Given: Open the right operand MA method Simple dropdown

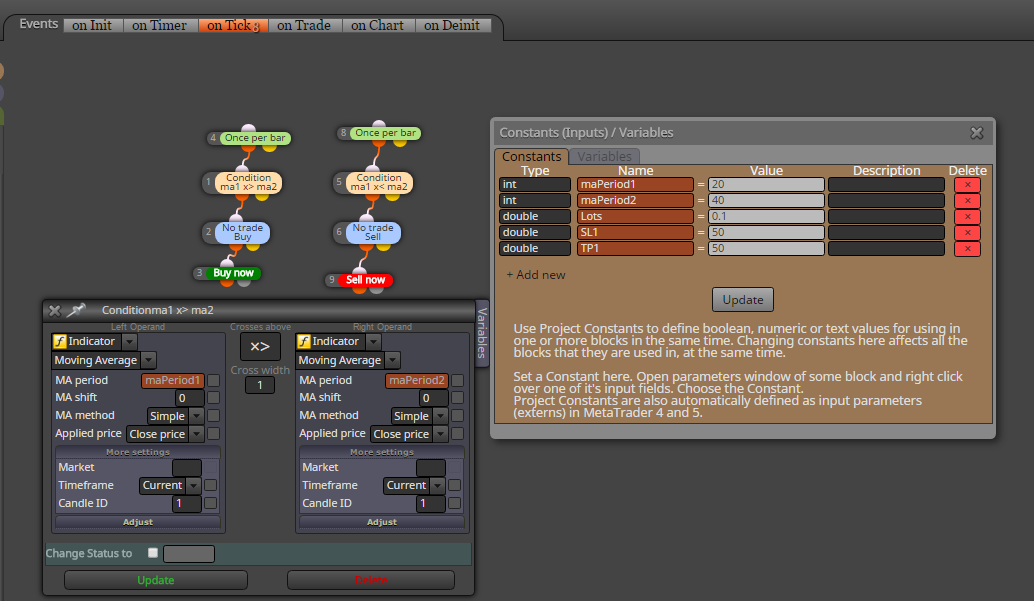Looking at the screenshot, I should coord(441,416).
